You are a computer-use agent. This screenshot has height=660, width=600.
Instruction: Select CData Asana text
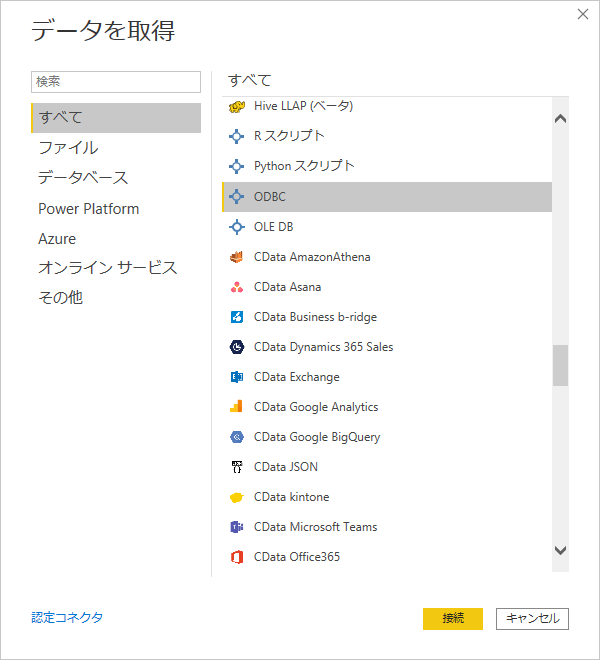tap(288, 287)
